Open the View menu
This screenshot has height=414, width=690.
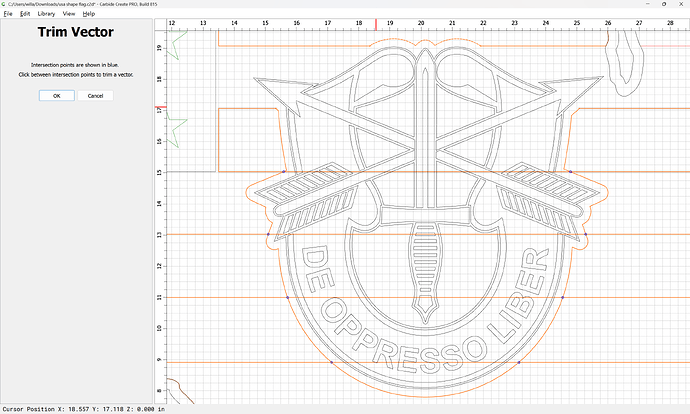pos(69,14)
